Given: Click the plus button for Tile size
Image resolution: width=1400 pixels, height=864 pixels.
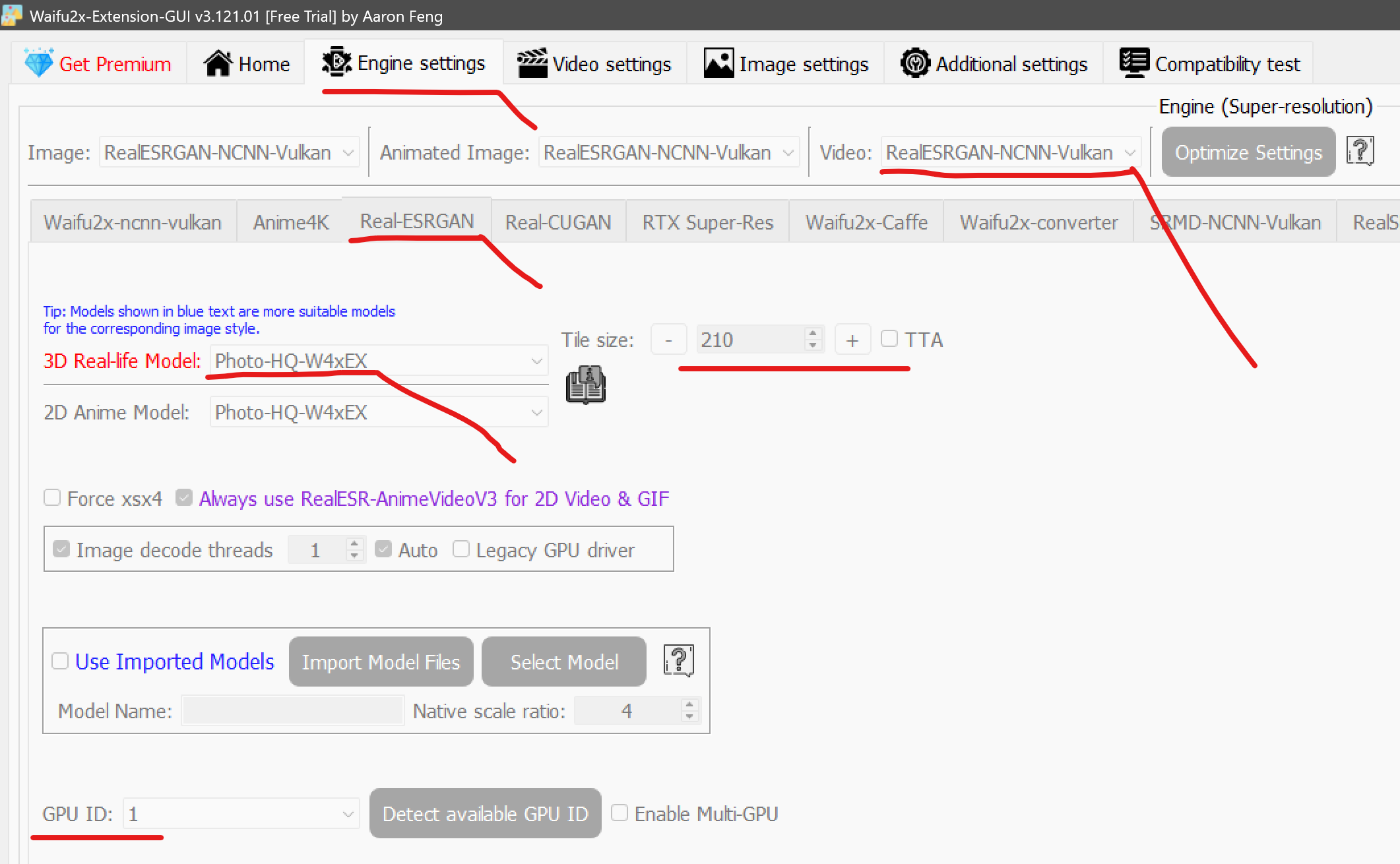Looking at the screenshot, I should pyautogui.click(x=852, y=340).
